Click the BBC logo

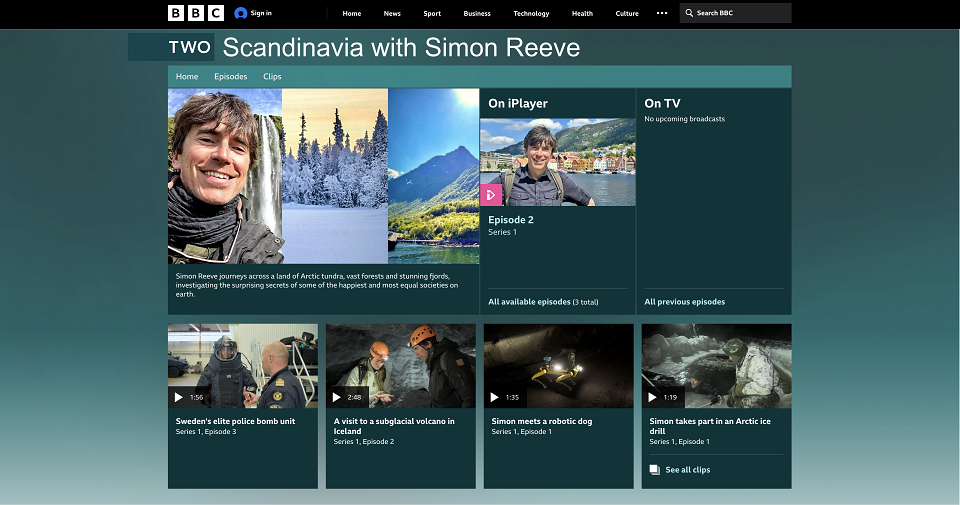(196, 13)
